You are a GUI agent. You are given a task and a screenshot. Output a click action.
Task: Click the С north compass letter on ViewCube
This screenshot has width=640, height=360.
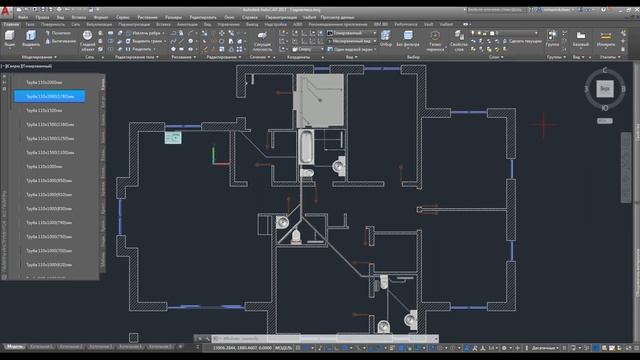click(605, 70)
